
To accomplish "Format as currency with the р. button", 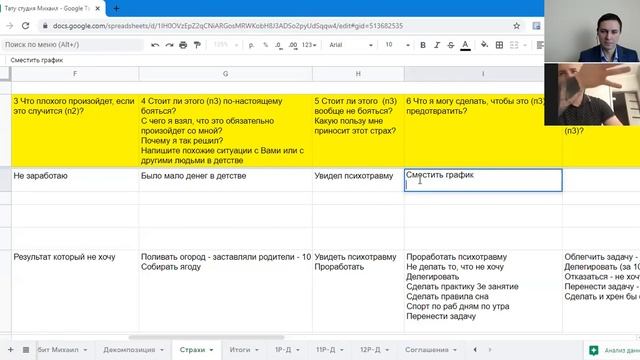I will tap(251, 45).
